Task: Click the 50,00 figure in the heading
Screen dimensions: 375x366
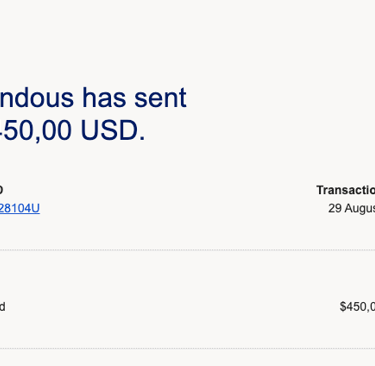Action: tap(35, 131)
